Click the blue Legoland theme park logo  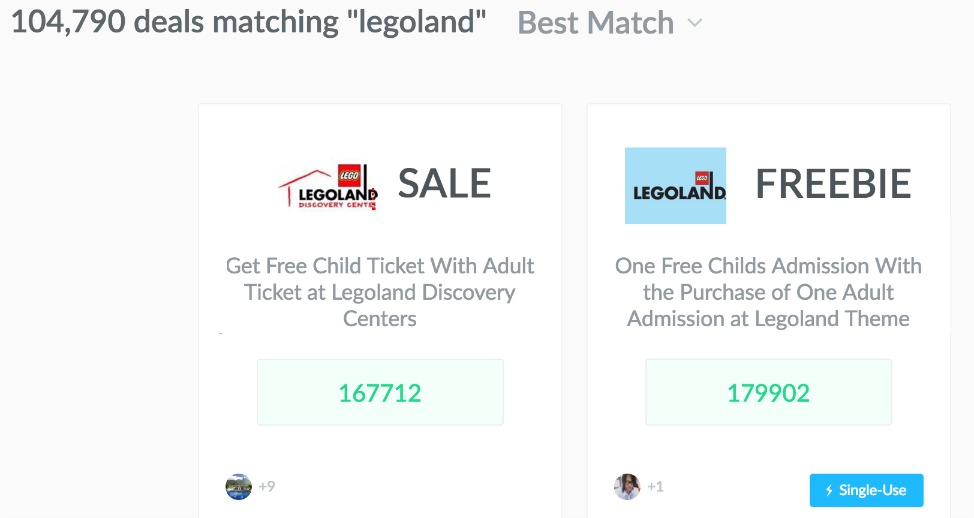675,186
